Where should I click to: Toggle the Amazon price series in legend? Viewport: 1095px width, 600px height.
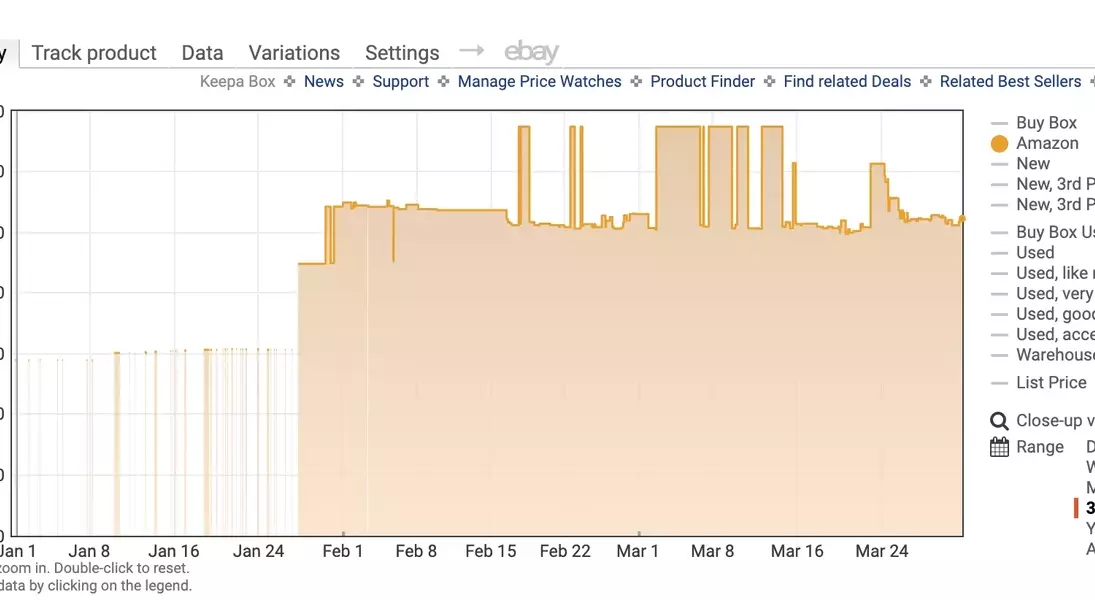[x=1047, y=143]
